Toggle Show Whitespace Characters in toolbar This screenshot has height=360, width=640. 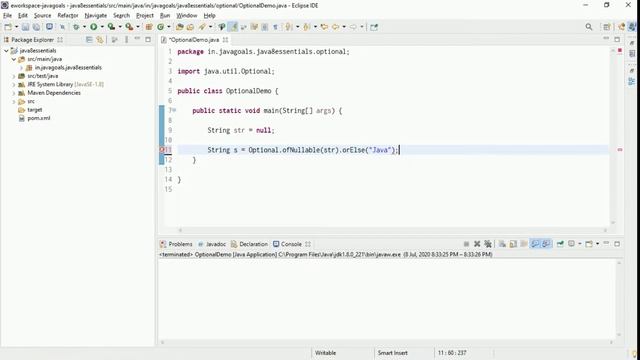tap(276, 27)
